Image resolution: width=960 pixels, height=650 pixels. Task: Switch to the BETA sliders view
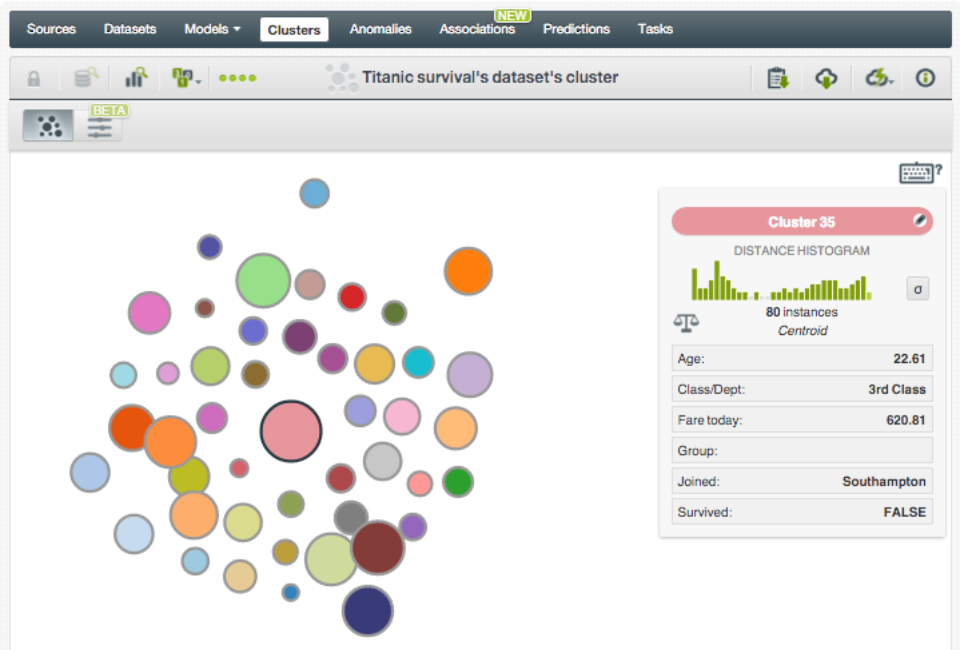99,127
